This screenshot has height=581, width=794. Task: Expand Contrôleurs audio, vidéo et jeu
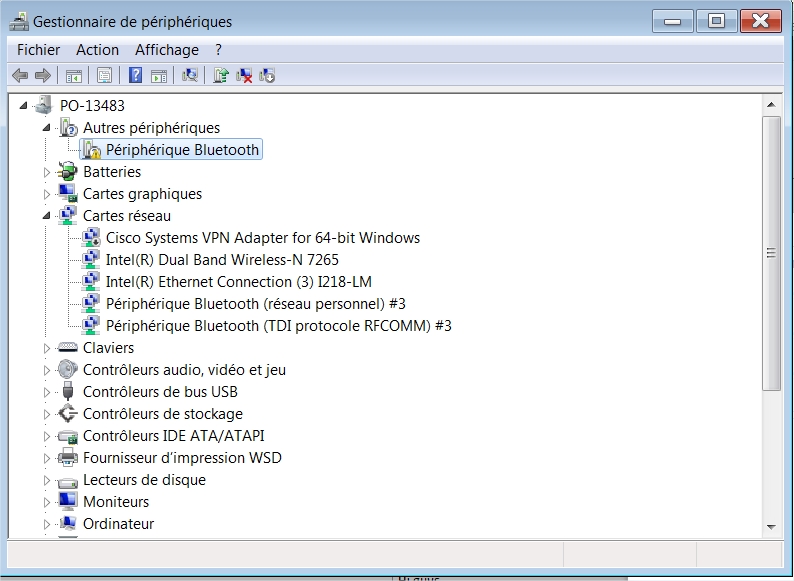[x=47, y=370]
